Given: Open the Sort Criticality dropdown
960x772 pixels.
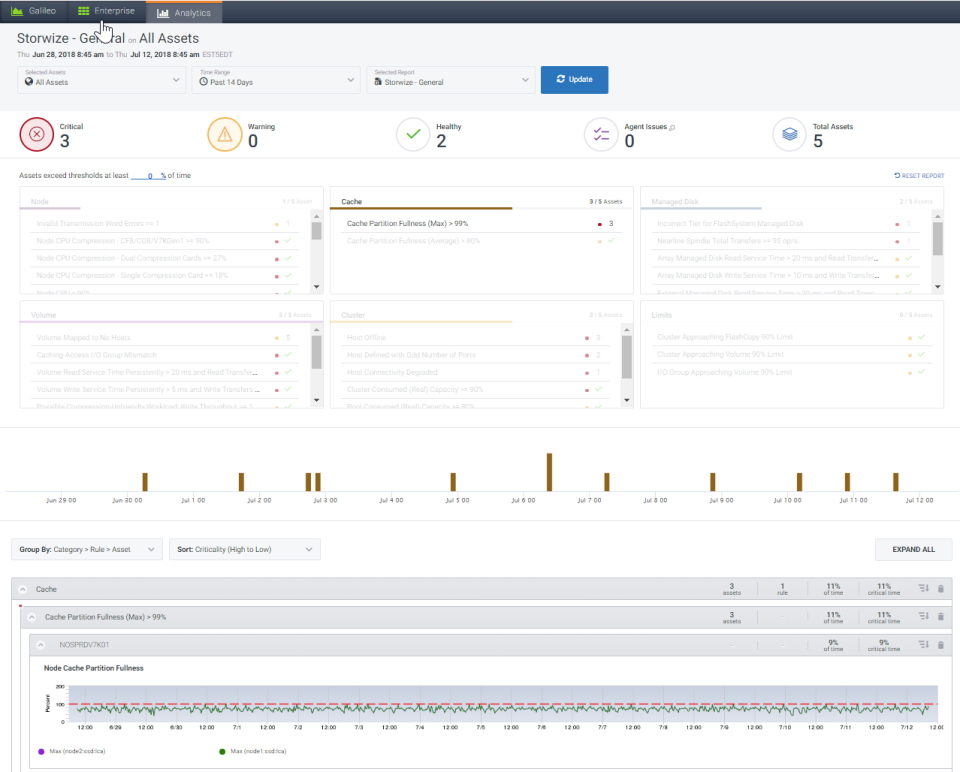Looking at the screenshot, I should pos(245,549).
